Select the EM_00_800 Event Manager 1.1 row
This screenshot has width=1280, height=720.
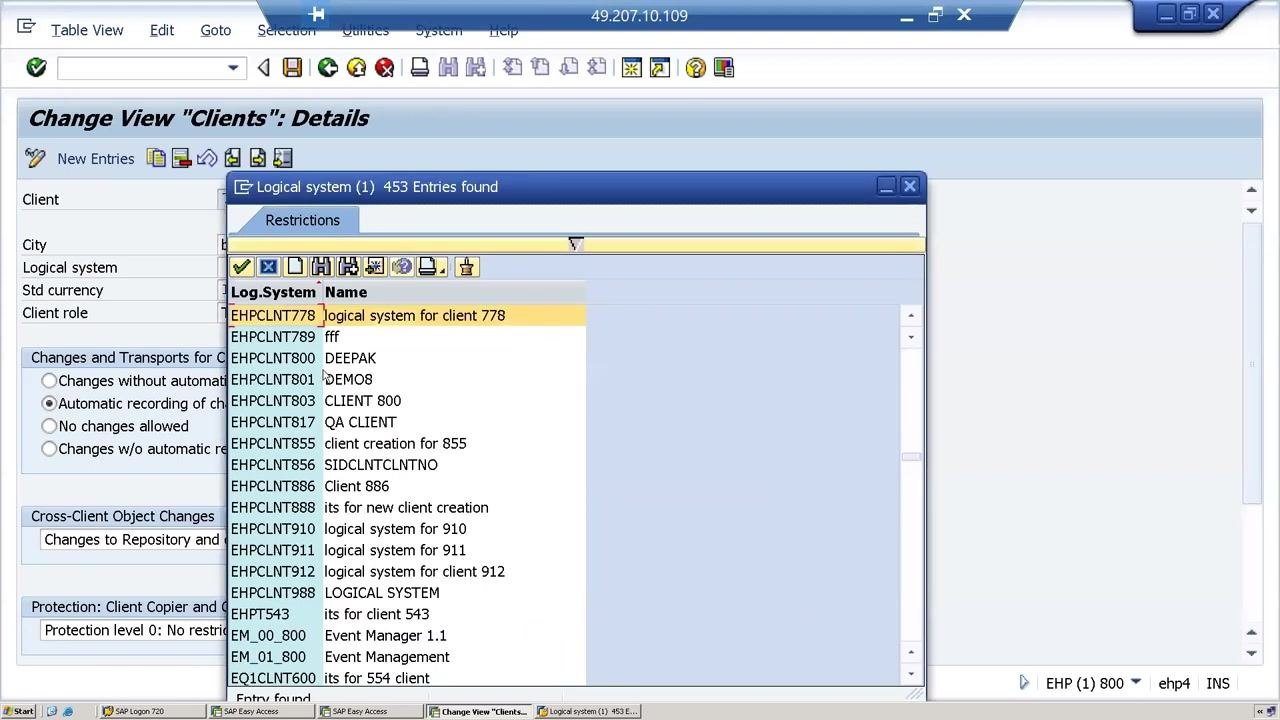pyautogui.click(x=407, y=636)
